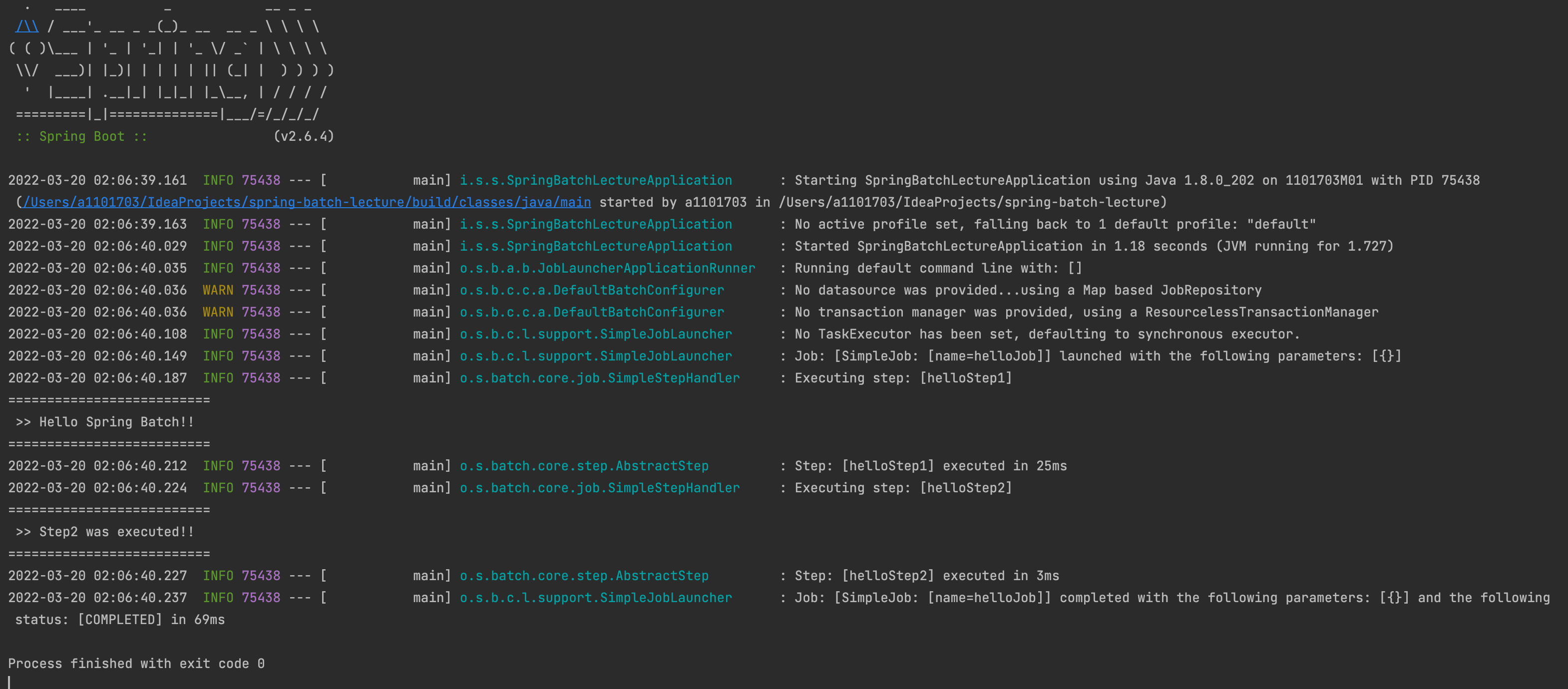Click the 'Executing step: [helloStep1]' message
This screenshot has height=689, width=1568.
coord(903,378)
